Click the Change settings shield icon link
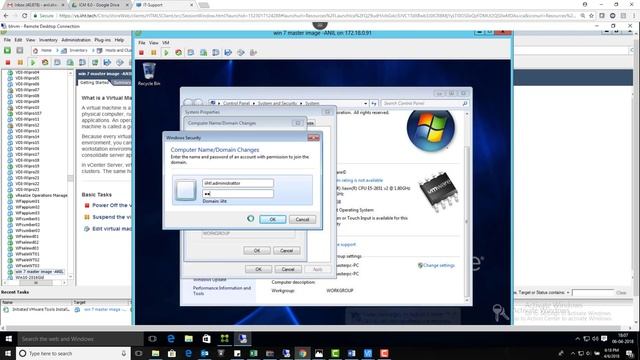The height and width of the screenshot is (360, 640). pos(436,265)
